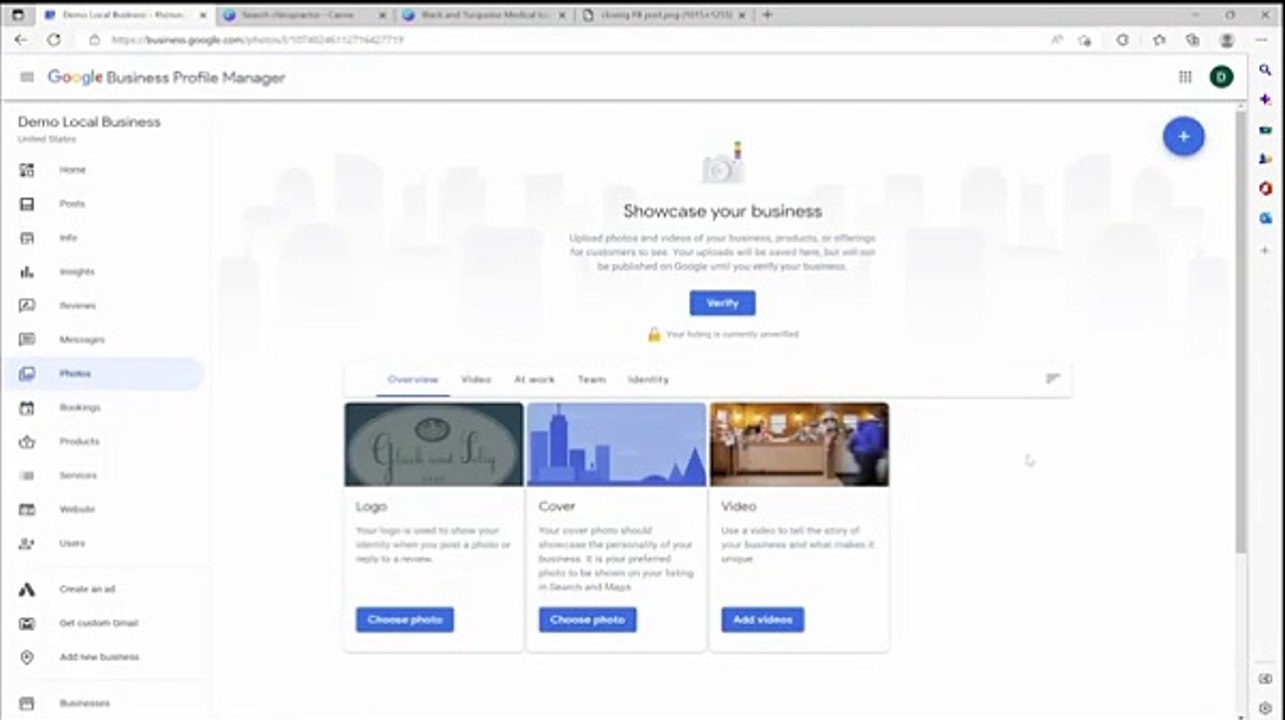
Task: Open the Cover skyline thumbnail
Action: pyautogui.click(x=617, y=444)
